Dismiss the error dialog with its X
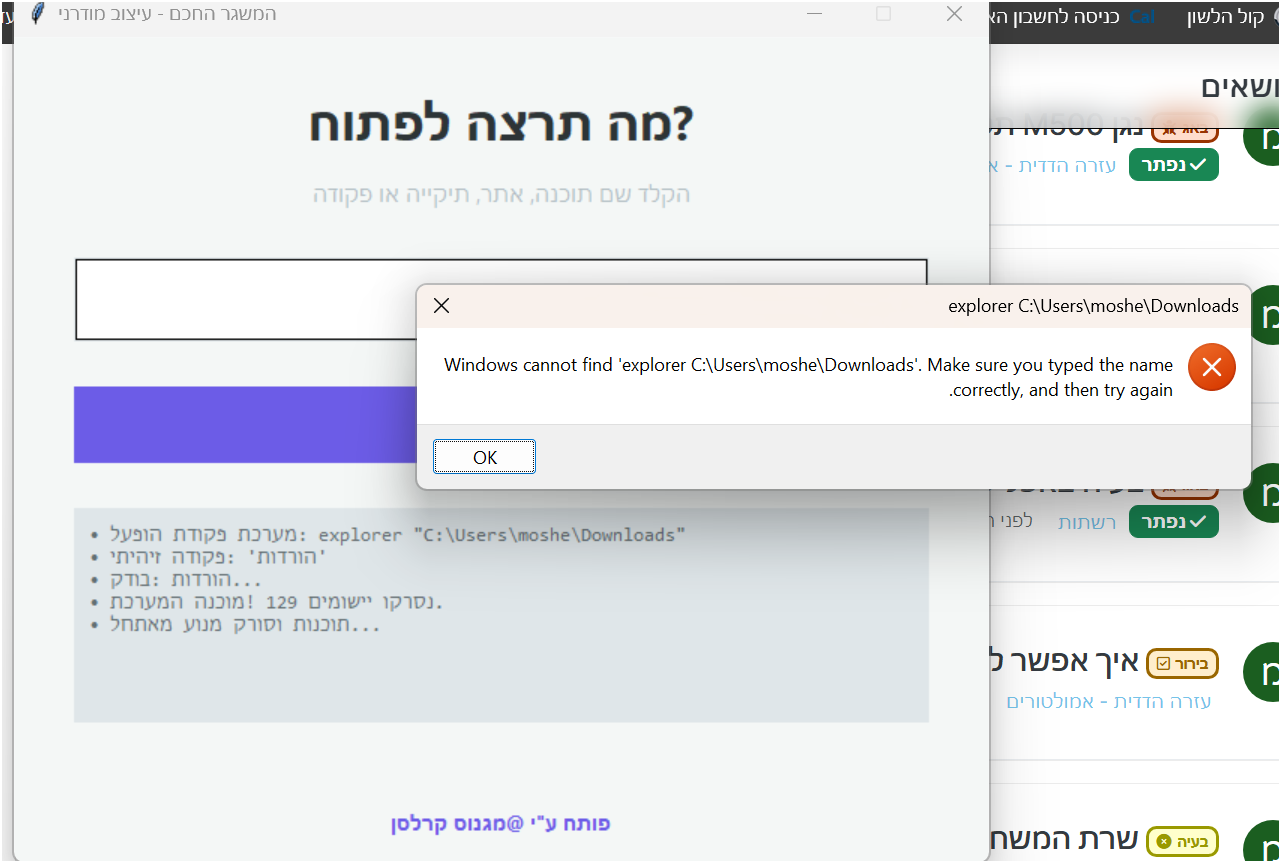Screen dimensions: 1281x863 [441, 305]
